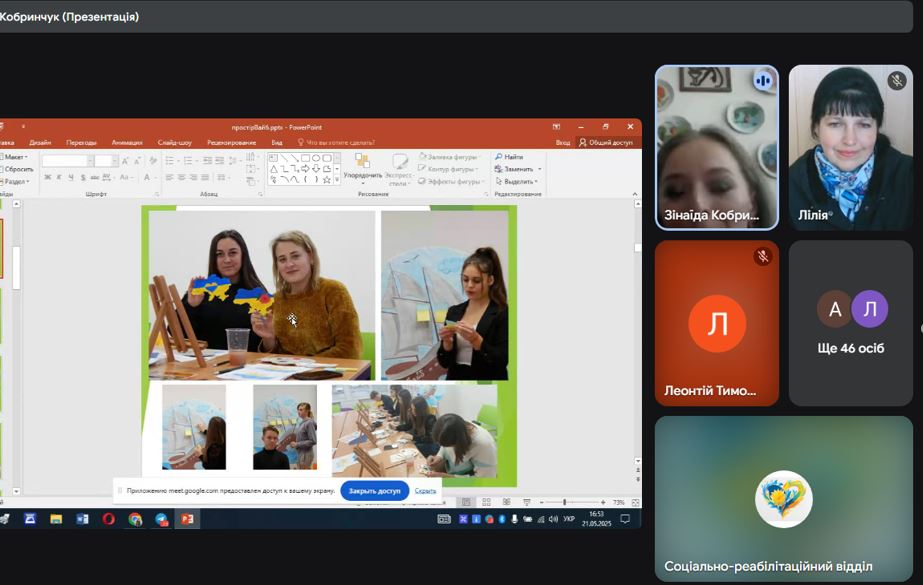Click the Increase Font Size icon
This screenshot has width=923, height=585.
pos(125,161)
